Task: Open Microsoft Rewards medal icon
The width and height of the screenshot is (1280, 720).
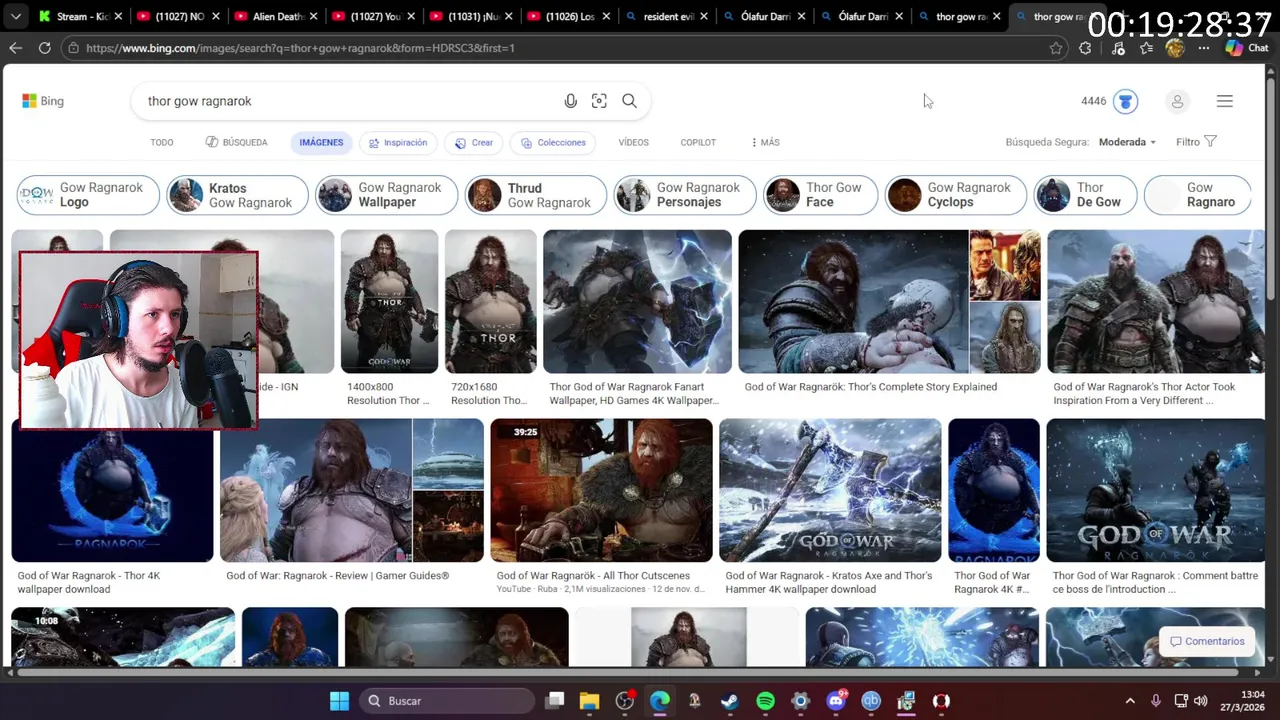Action: tap(1125, 101)
